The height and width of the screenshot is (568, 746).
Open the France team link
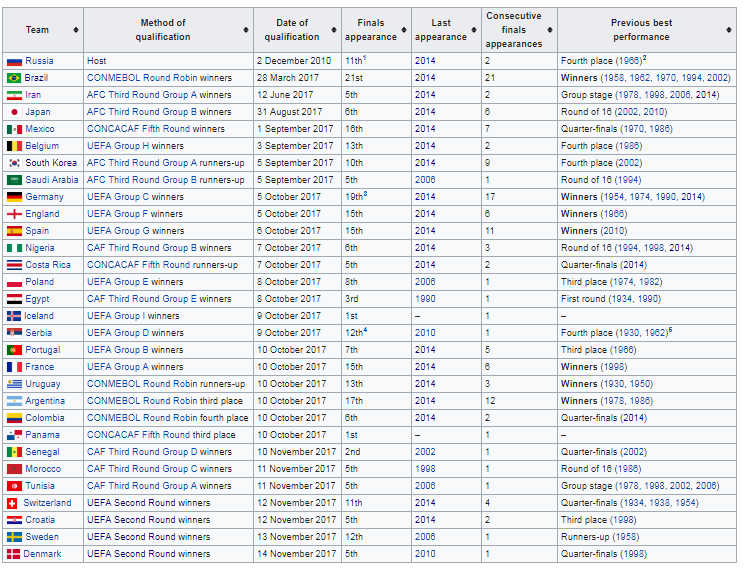click(39, 367)
